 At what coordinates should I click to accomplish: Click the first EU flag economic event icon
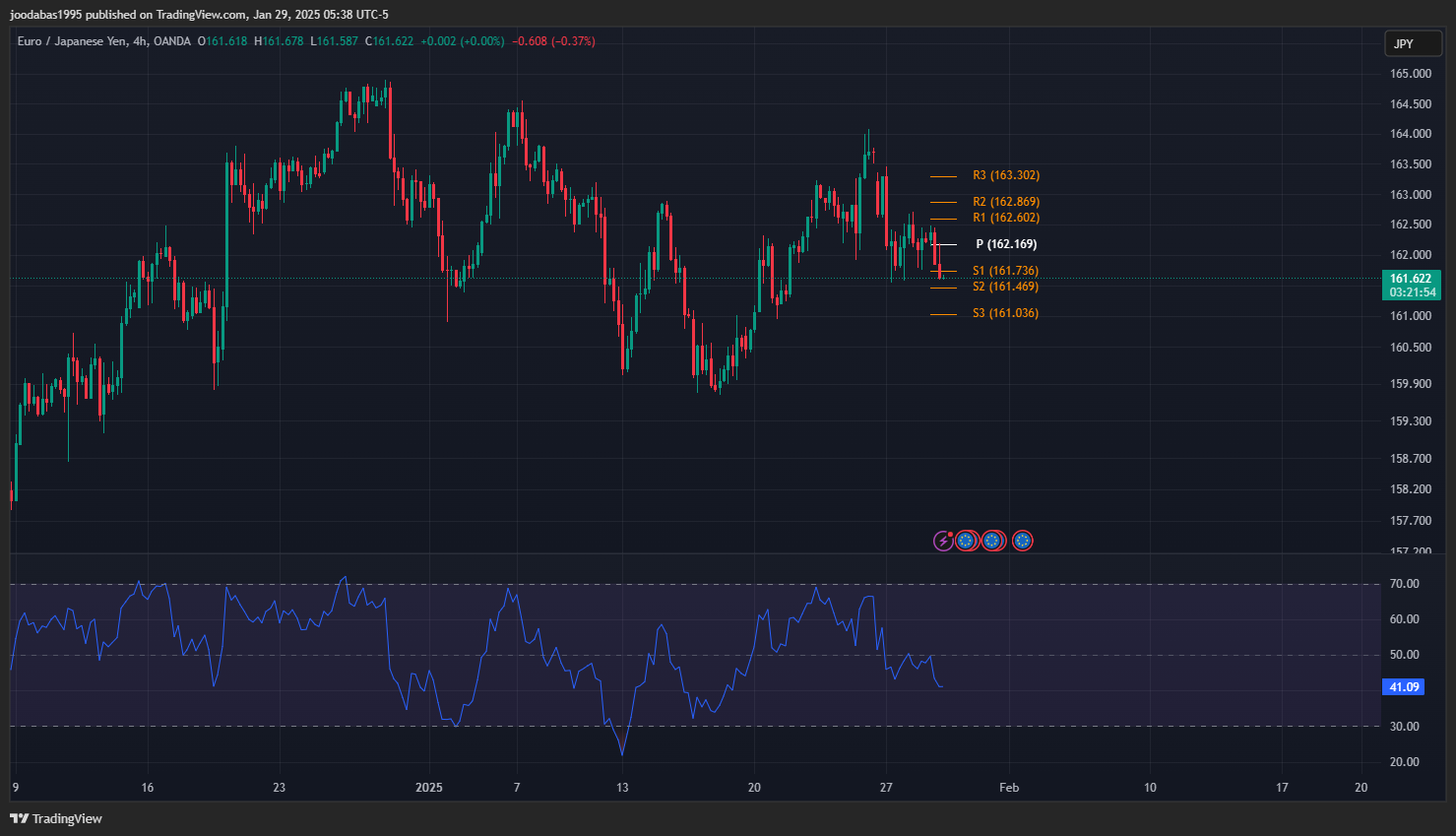coord(966,541)
